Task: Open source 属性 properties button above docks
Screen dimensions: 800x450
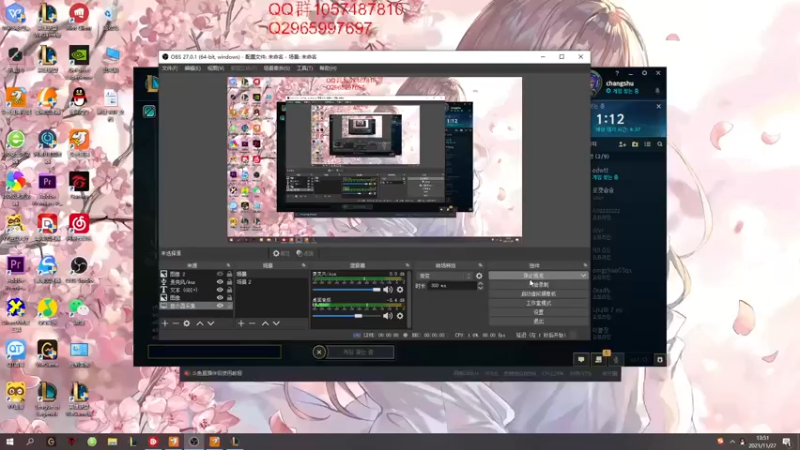Action: [281, 253]
